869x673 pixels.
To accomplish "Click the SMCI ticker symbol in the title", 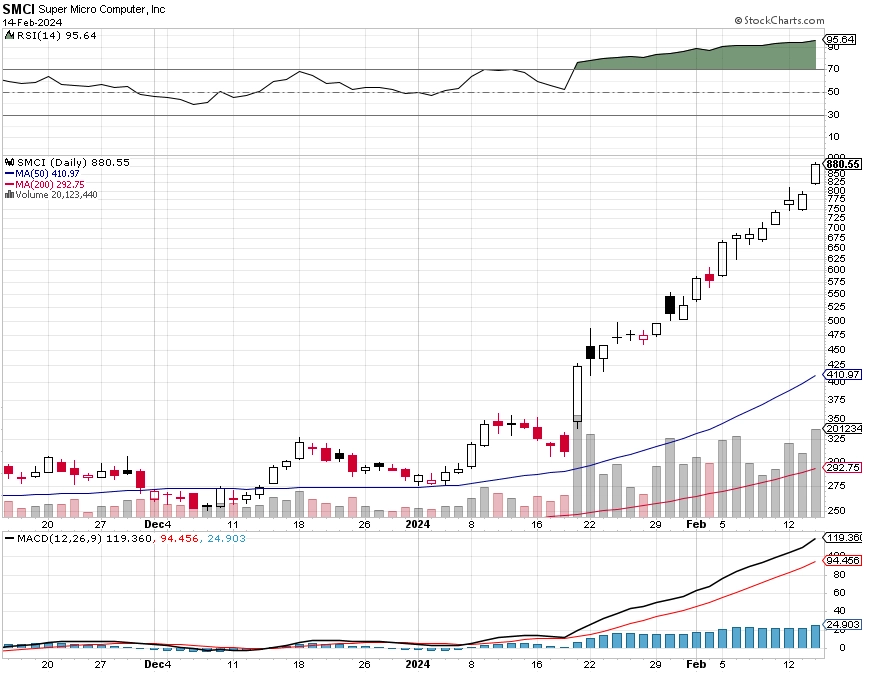I will (x=19, y=9).
